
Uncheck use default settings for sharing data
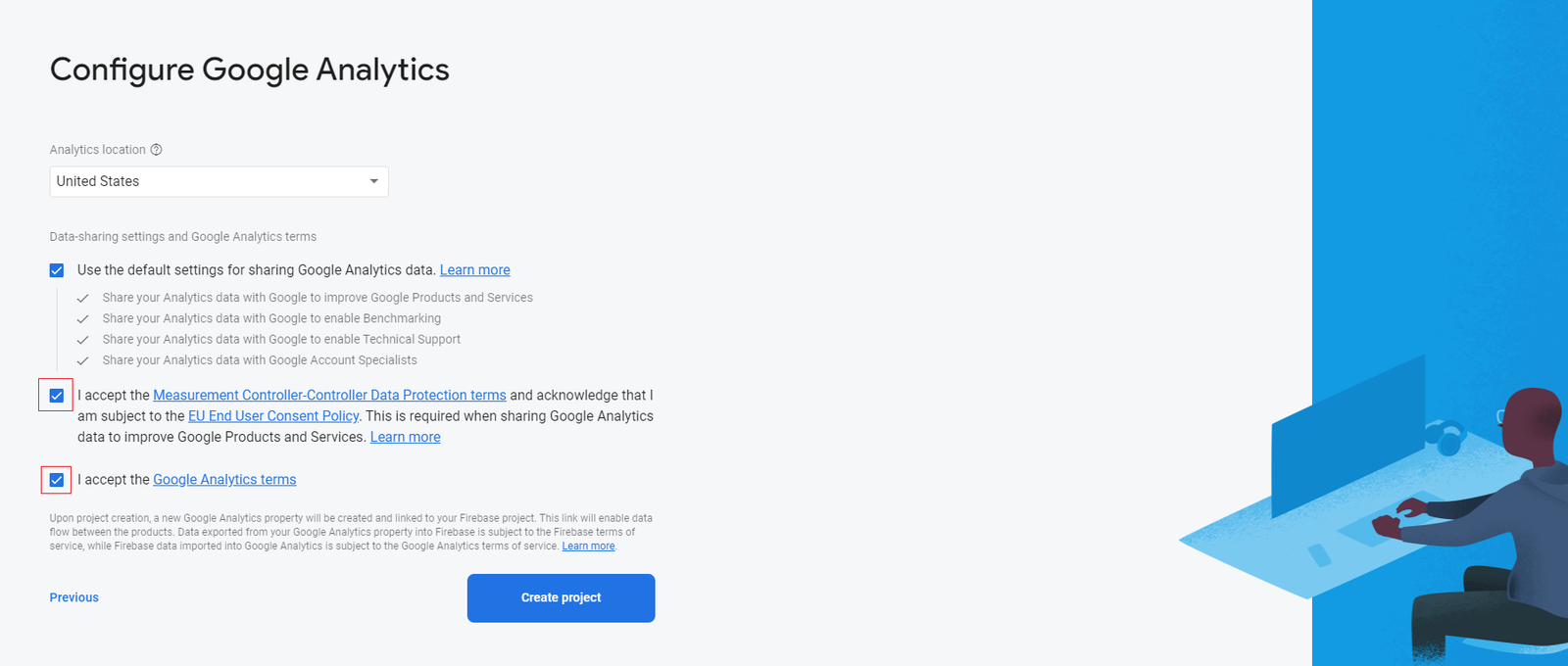[x=57, y=270]
